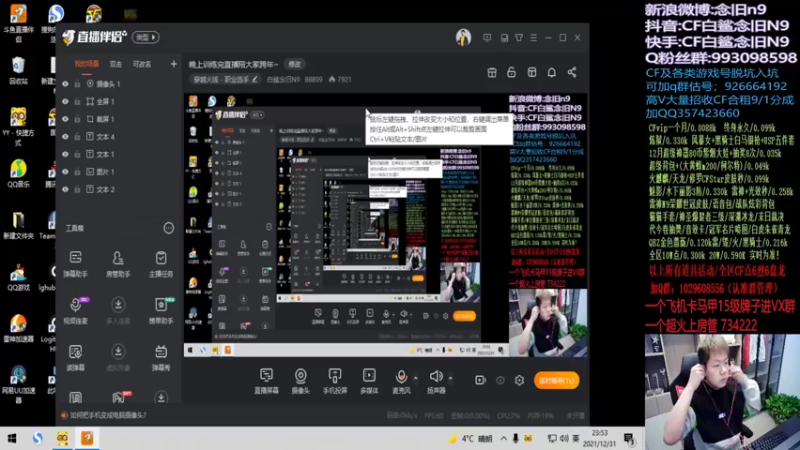Start recording with the video camera icon
The height and width of the screenshot is (450, 800).
tap(480, 380)
